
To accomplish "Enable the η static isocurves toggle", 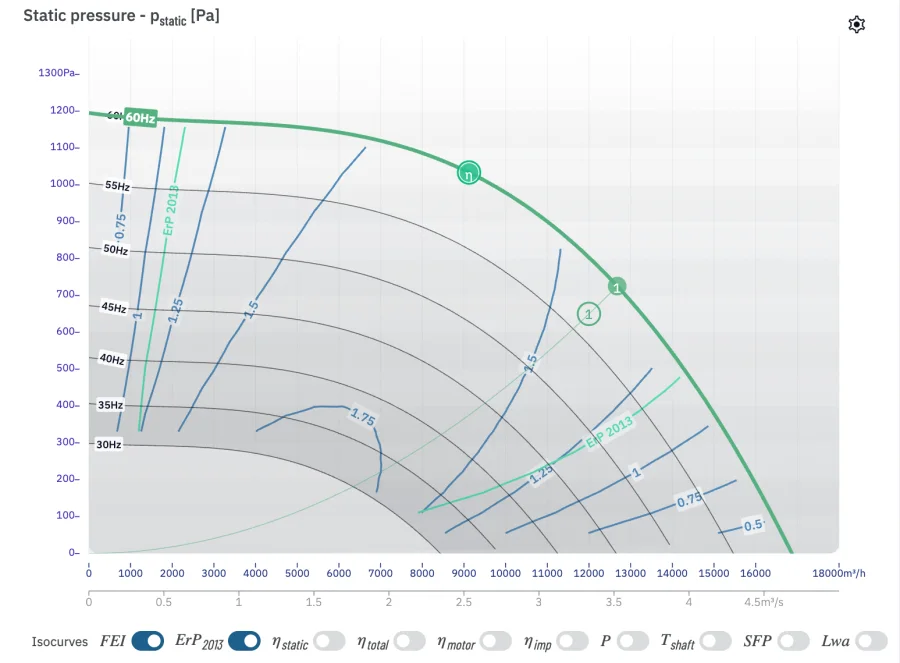I will coord(329,641).
